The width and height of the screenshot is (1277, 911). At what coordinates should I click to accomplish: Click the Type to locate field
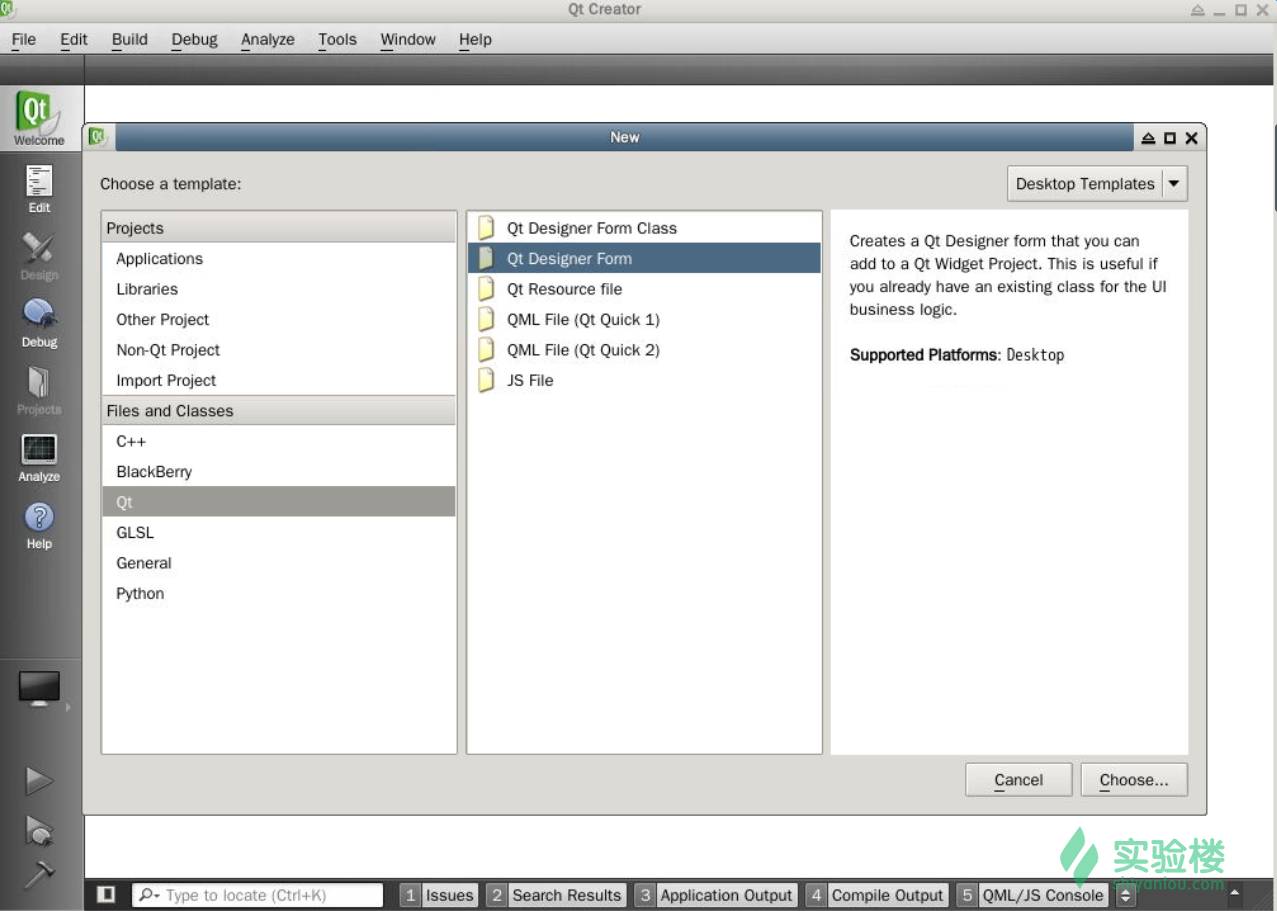pyautogui.click(x=258, y=895)
